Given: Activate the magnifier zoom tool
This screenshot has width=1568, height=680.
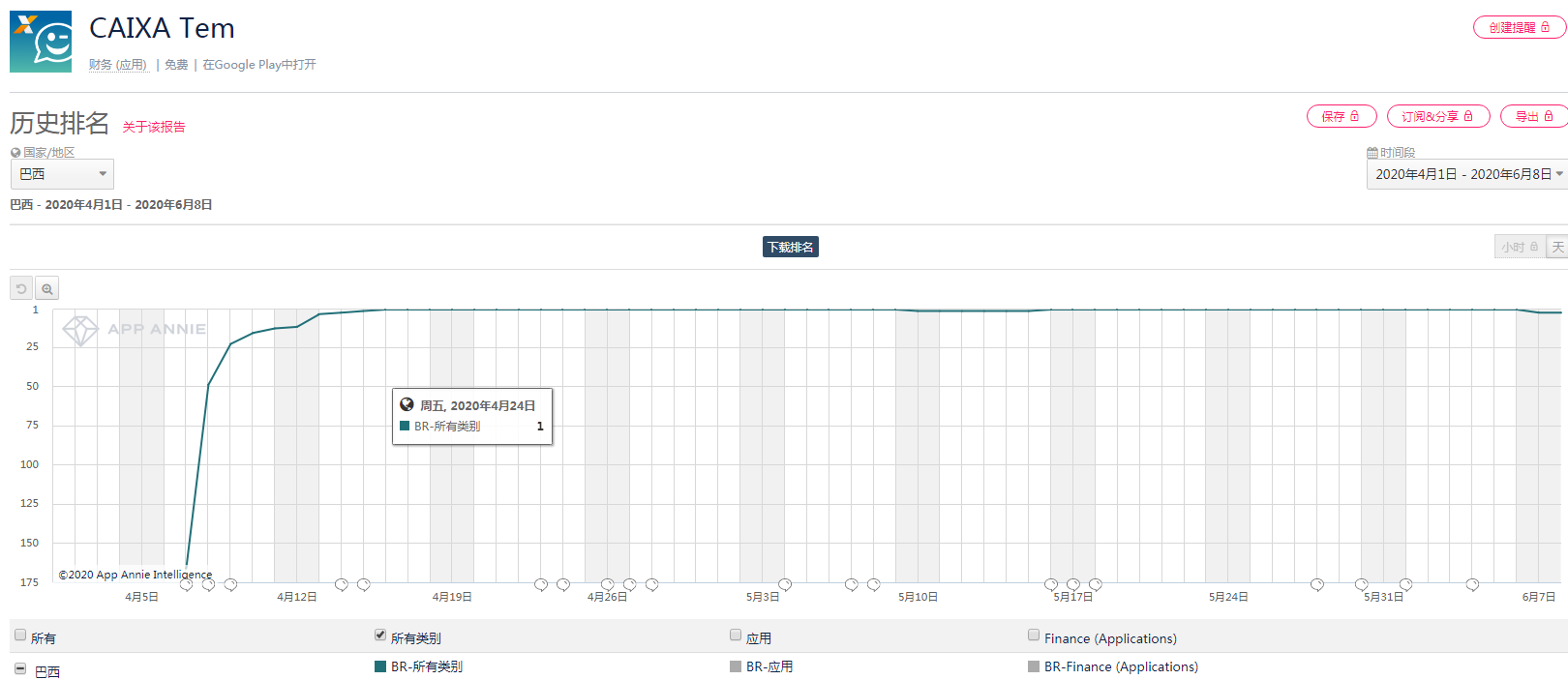Looking at the screenshot, I should pyautogui.click(x=47, y=288).
